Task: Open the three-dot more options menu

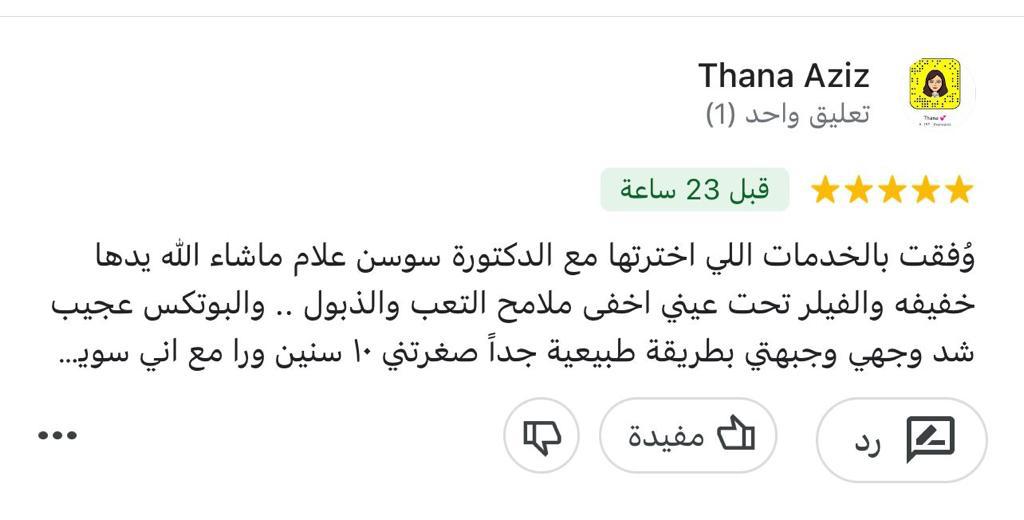Action: 57,435
